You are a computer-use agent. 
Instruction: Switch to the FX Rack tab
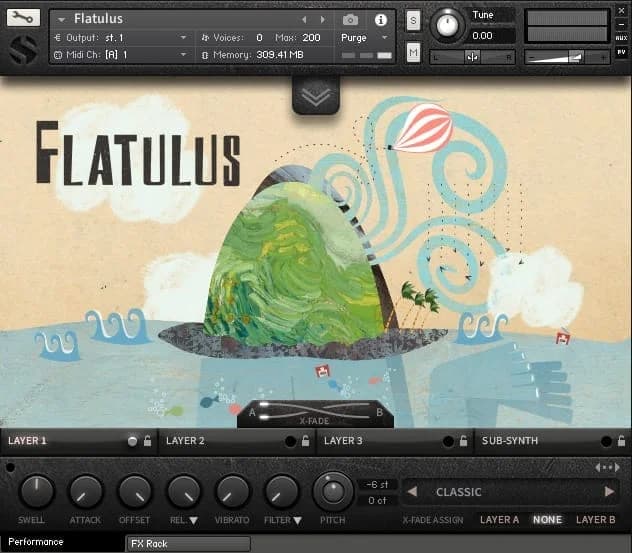coord(188,544)
